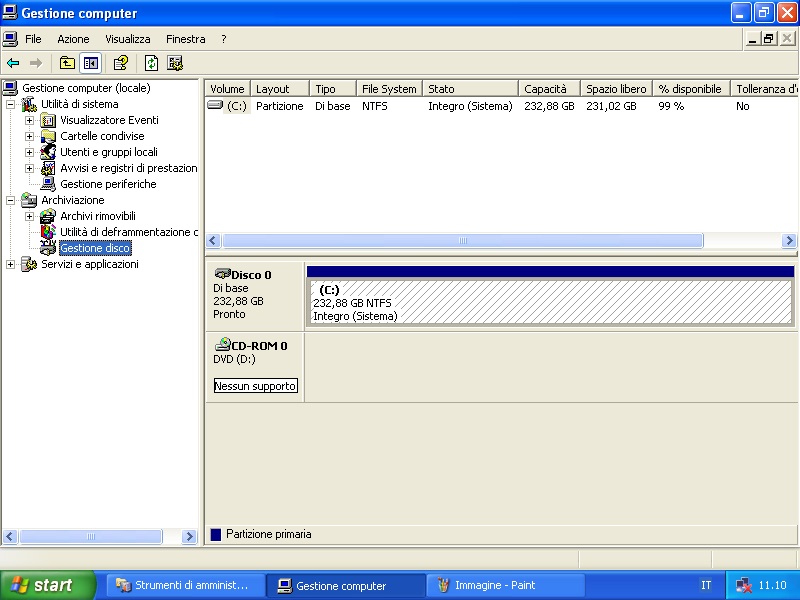Select the CD-ROM 0 drive icon
The width and height of the screenshot is (800, 600).
pyautogui.click(x=222, y=345)
